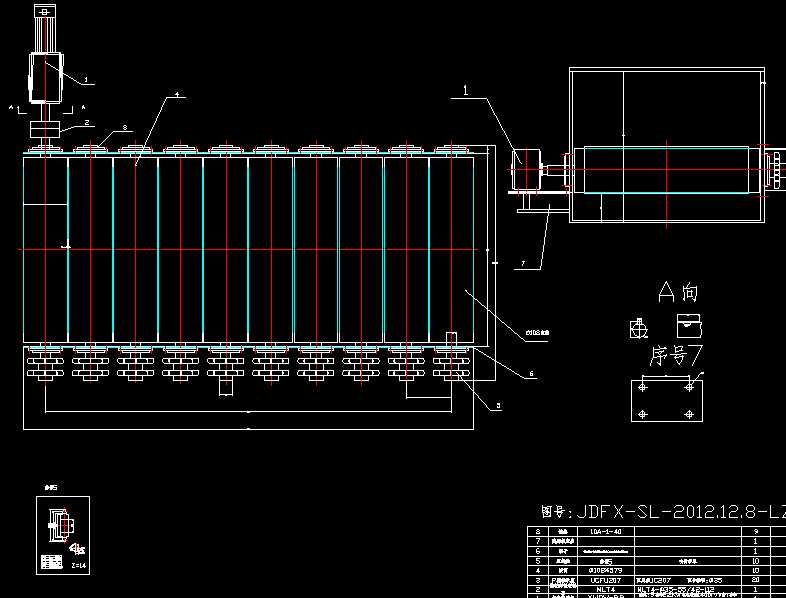Click balloon number 2 beside the coupling
The height and width of the screenshot is (598, 786).
click(x=87, y=122)
